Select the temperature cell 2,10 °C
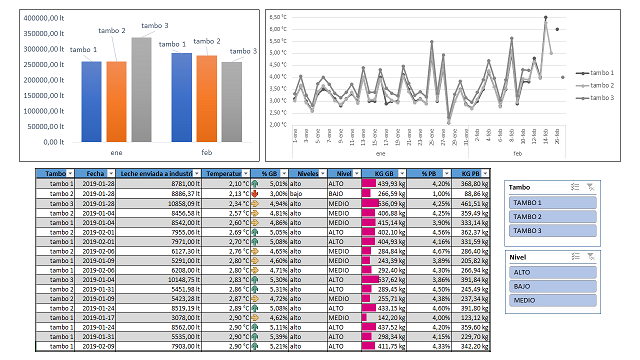The width and height of the screenshot is (640, 360). click(x=226, y=184)
